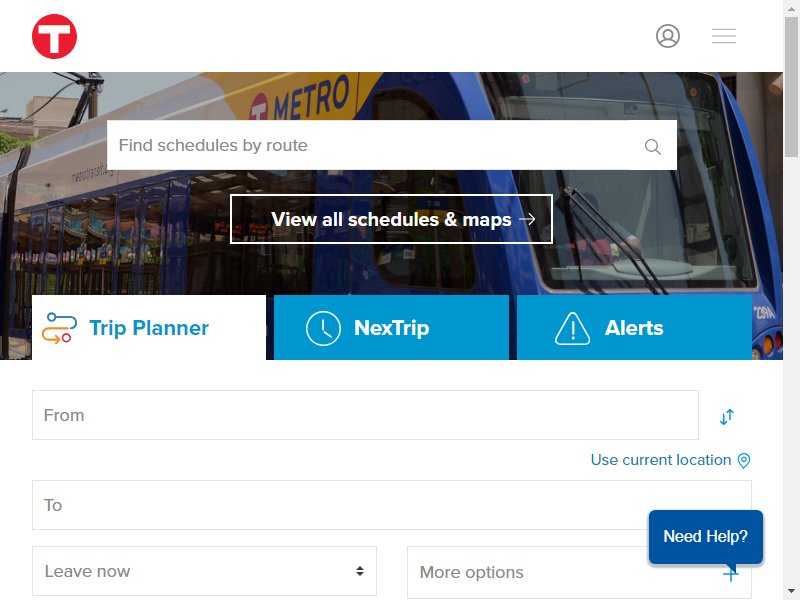Switch to the NexTrip tab
The image size is (800, 600).
coord(391,328)
